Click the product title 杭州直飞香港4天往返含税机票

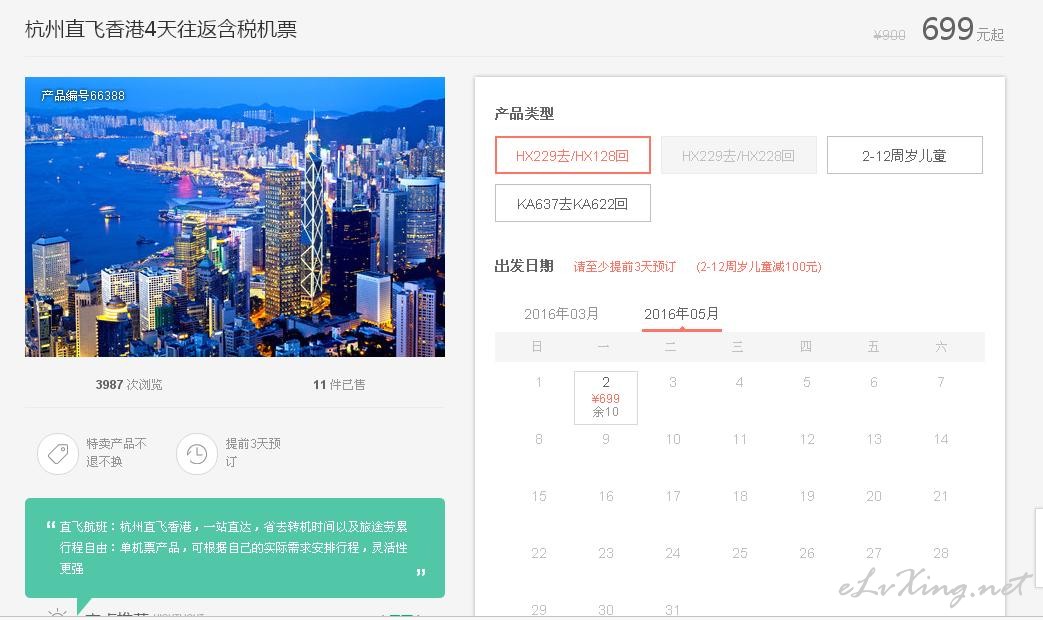(x=161, y=29)
